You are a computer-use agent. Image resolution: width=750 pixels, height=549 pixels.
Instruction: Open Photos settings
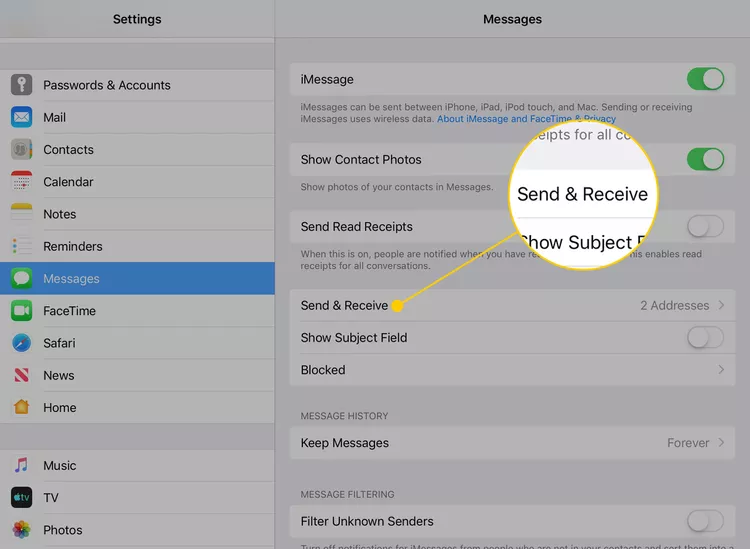137,530
